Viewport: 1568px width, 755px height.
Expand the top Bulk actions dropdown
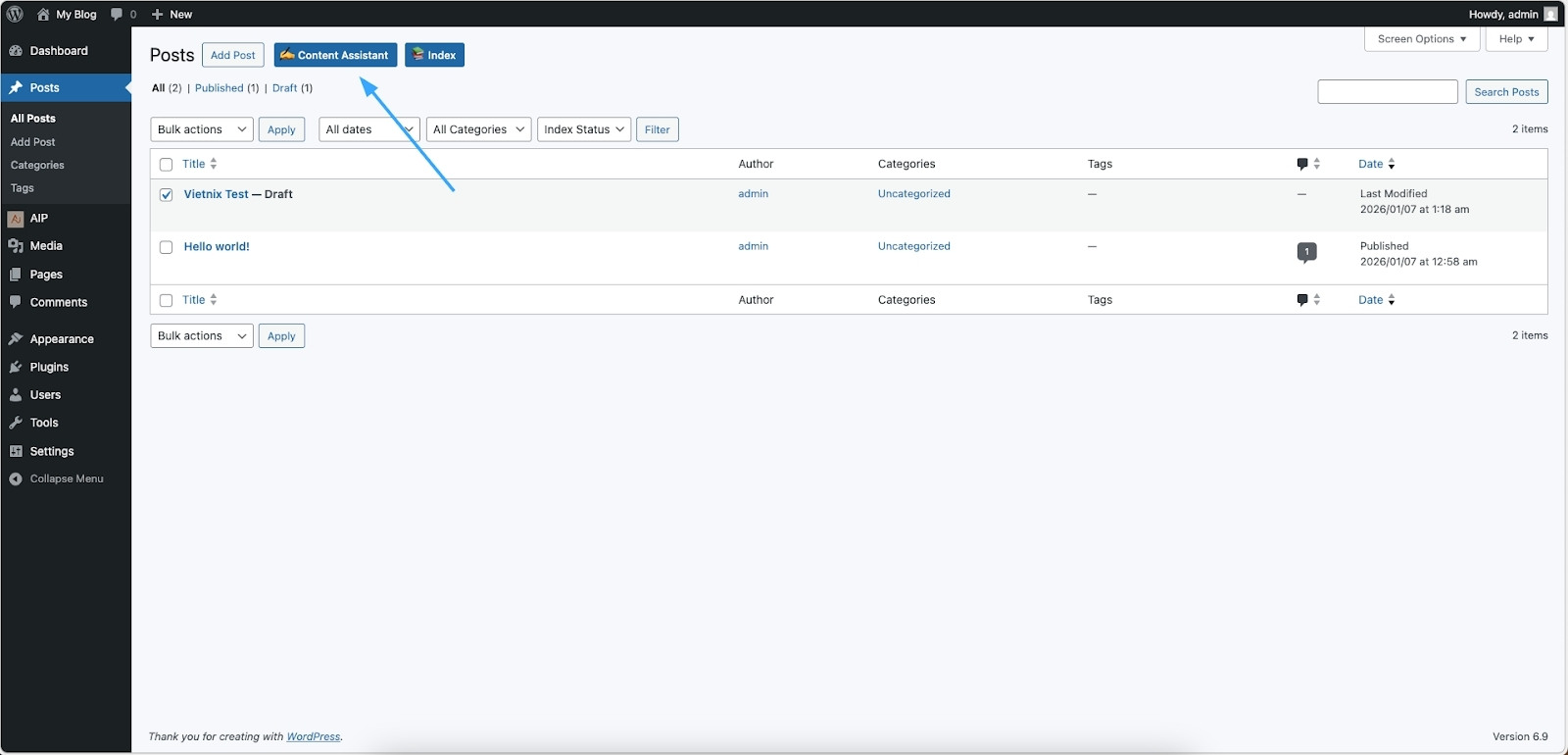(201, 129)
